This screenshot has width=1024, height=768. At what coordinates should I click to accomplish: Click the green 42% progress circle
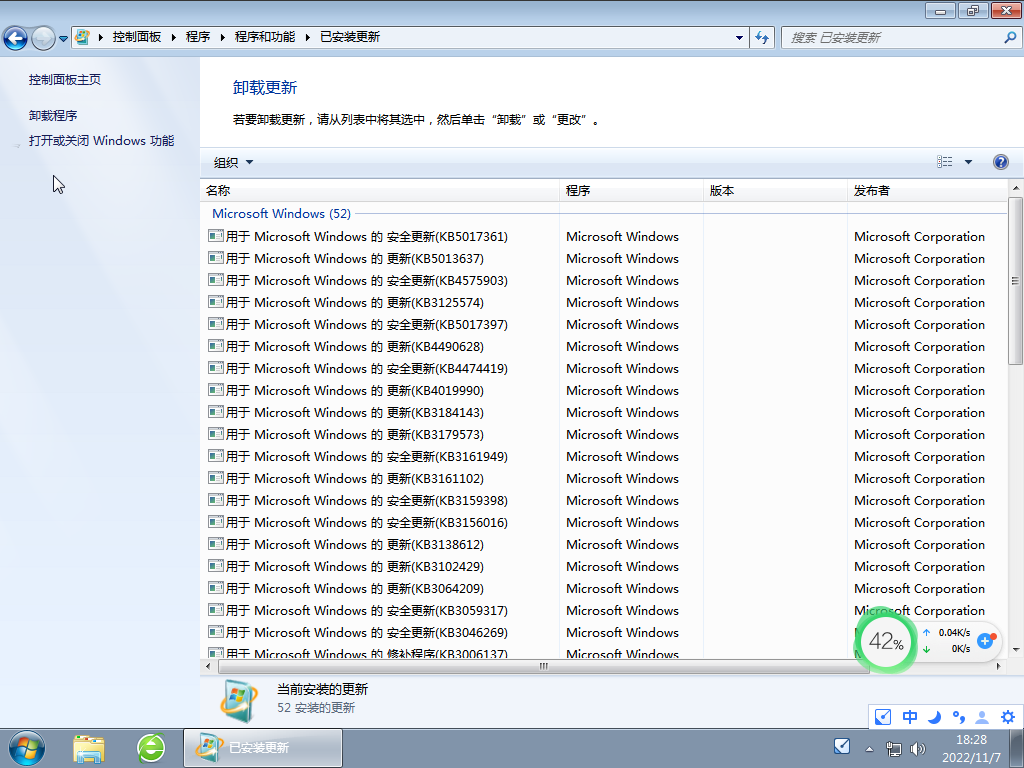tap(886, 643)
